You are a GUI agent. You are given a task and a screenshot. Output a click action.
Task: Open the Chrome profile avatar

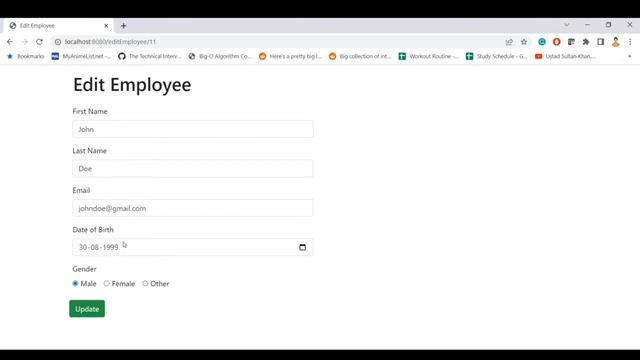pyautogui.click(x=616, y=42)
